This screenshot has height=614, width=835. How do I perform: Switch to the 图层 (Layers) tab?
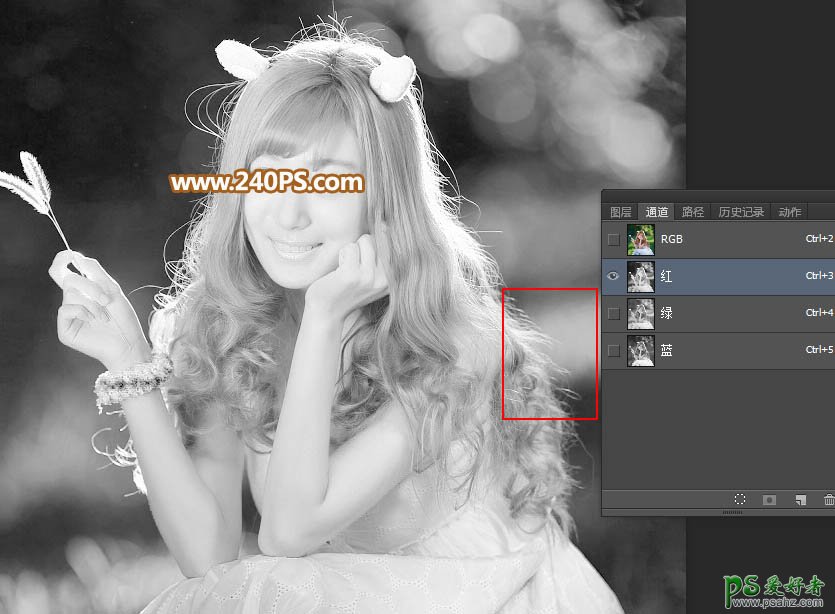click(620, 212)
